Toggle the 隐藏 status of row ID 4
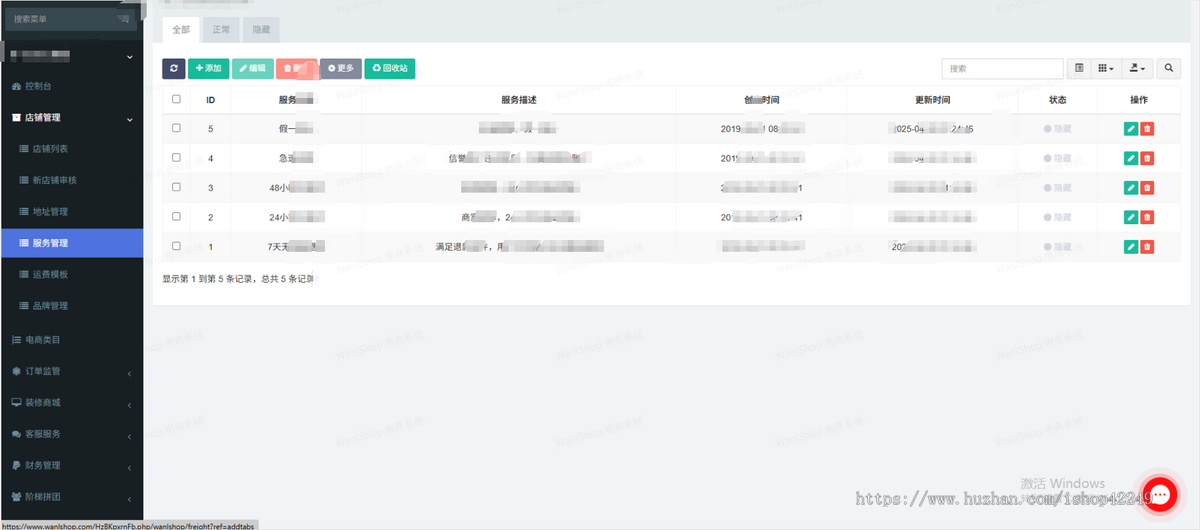 [x=1057, y=158]
